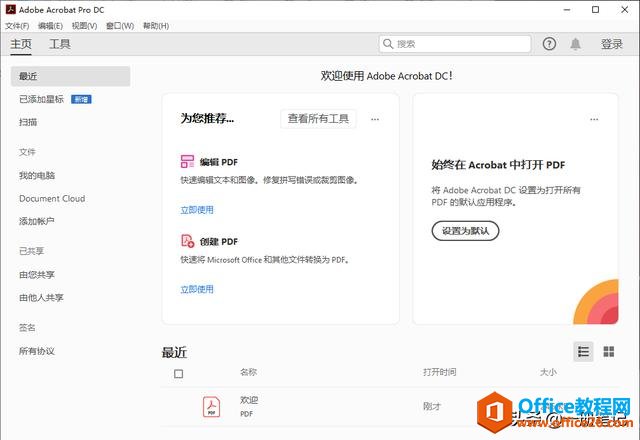Open the notifications bell icon
640x440 pixels.
tap(576, 44)
